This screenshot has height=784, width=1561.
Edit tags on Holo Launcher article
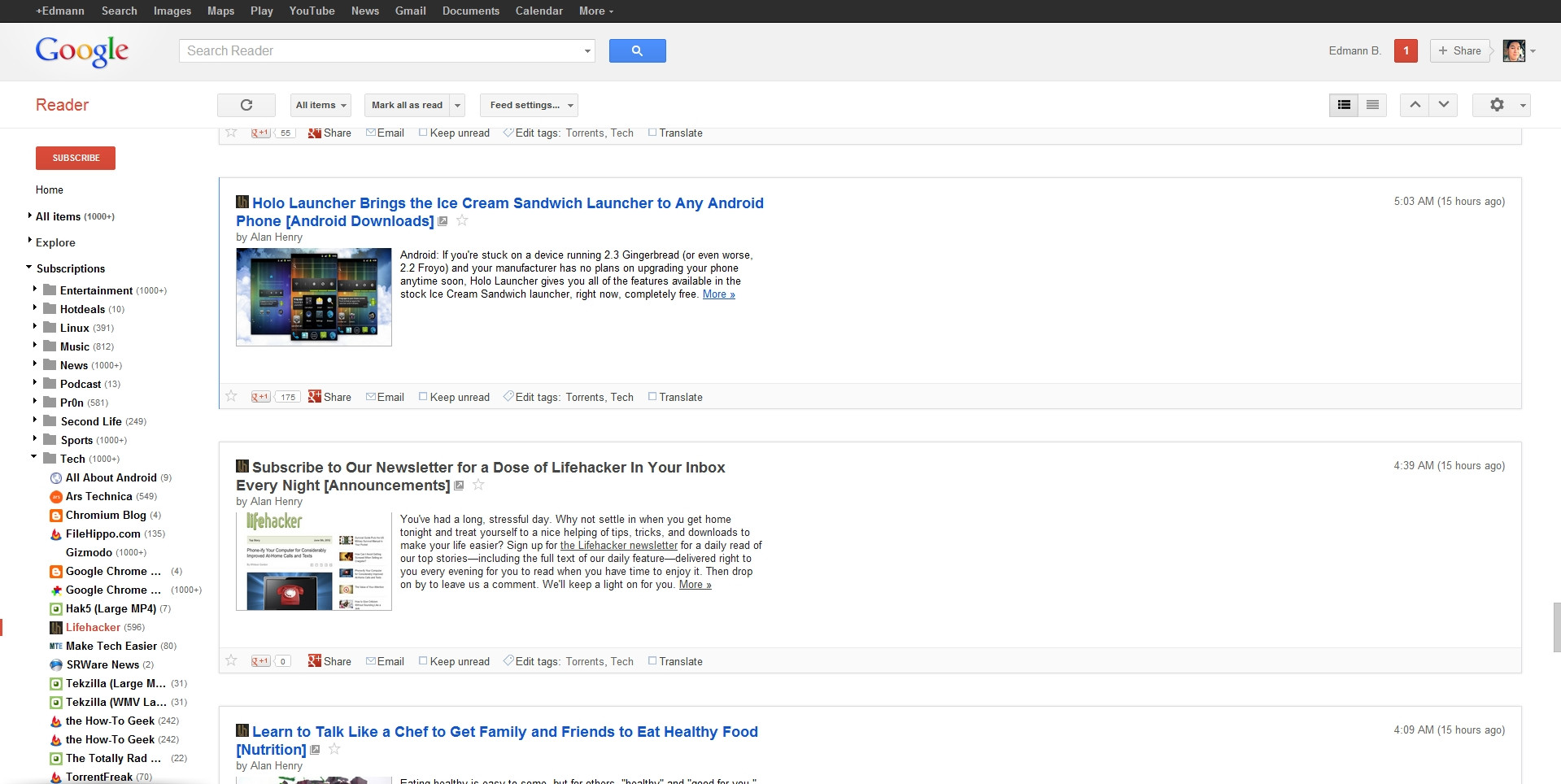click(x=531, y=397)
